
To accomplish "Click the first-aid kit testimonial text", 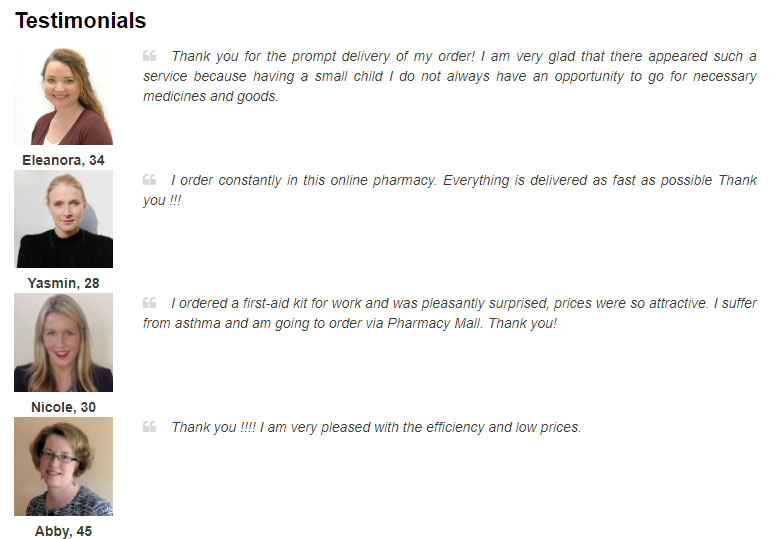I will click(450, 313).
